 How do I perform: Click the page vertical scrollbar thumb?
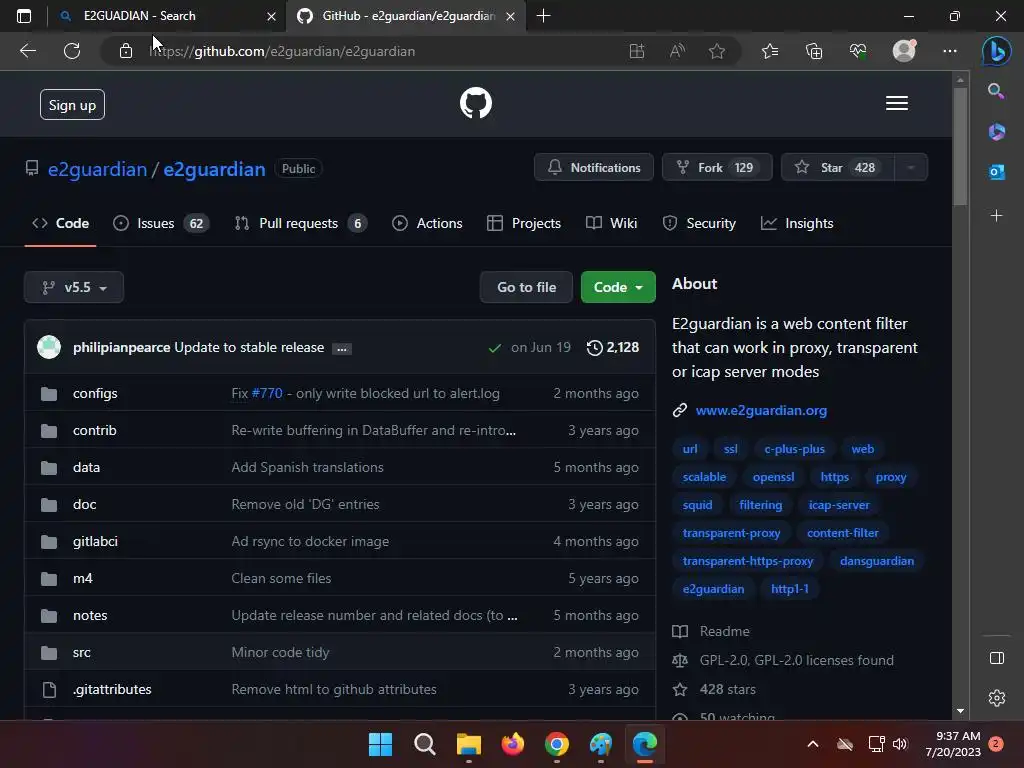coord(959,146)
